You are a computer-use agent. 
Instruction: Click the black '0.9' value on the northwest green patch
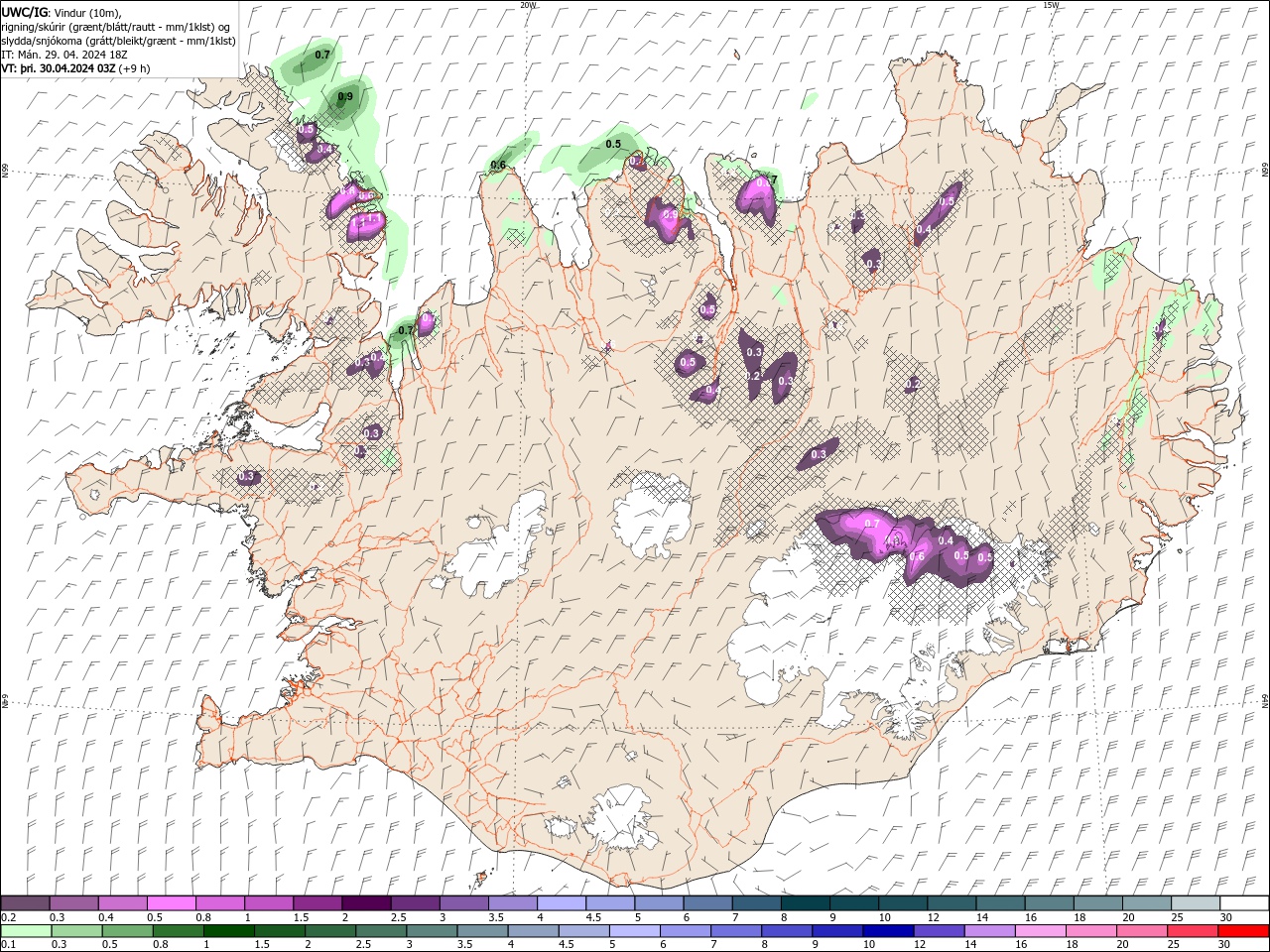point(345,97)
